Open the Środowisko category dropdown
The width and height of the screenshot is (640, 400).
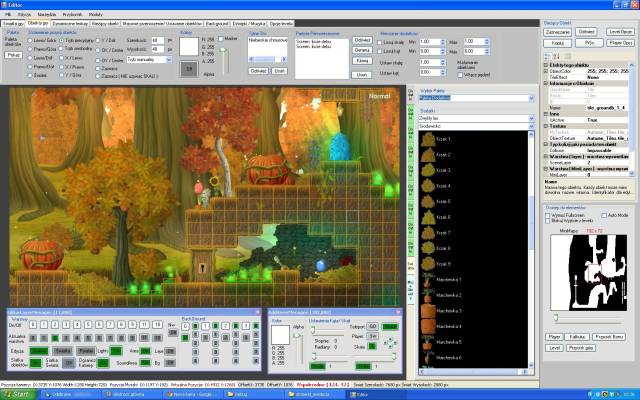(x=476, y=127)
